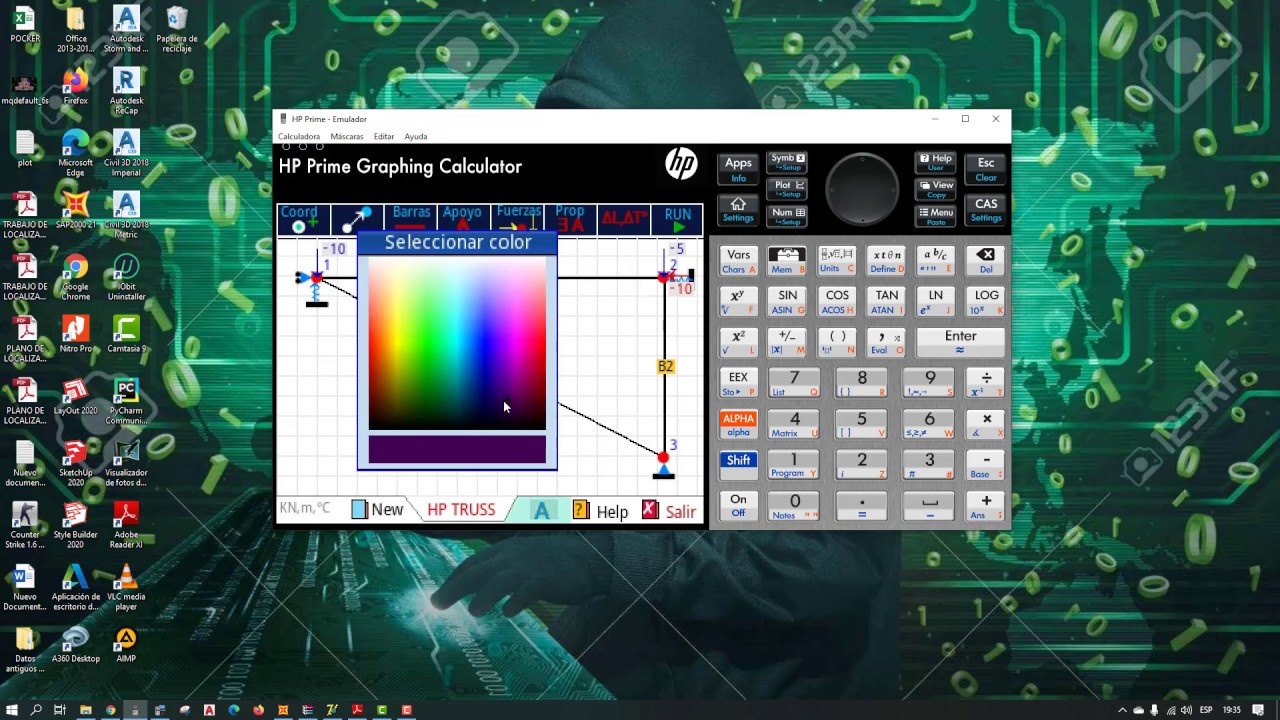Image resolution: width=1280 pixels, height=720 pixels.
Task: Click the New button in HP Truss
Action: point(377,510)
